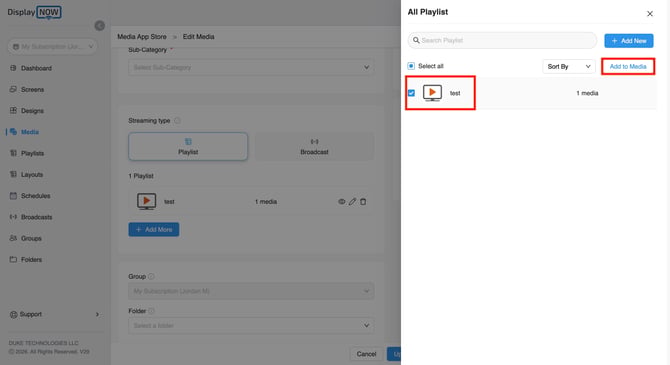Click the Playlists sidebar icon
670x365 pixels.
pos(13,153)
